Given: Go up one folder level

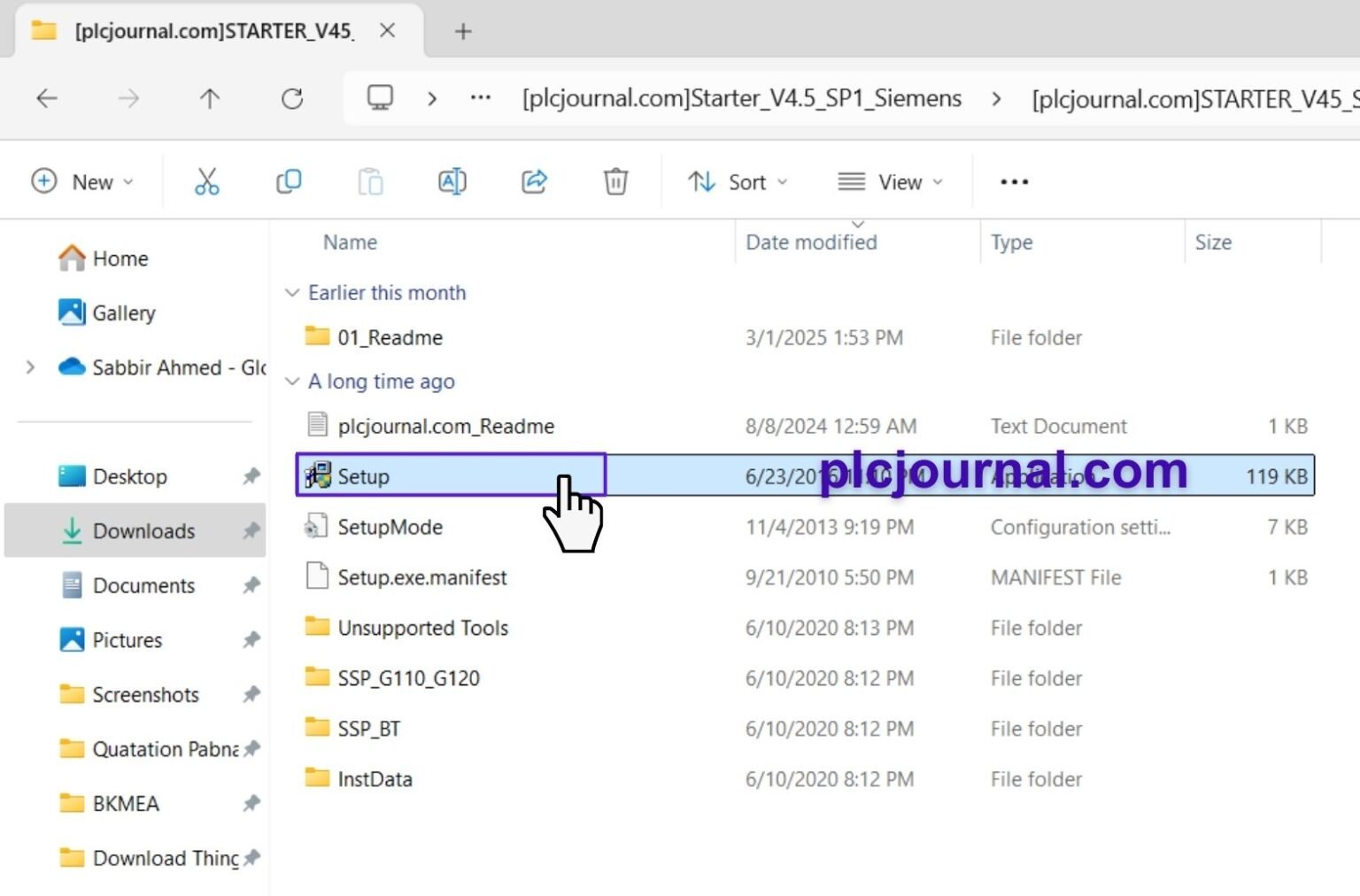Looking at the screenshot, I should pyautogui.click(x=210, y=98).
